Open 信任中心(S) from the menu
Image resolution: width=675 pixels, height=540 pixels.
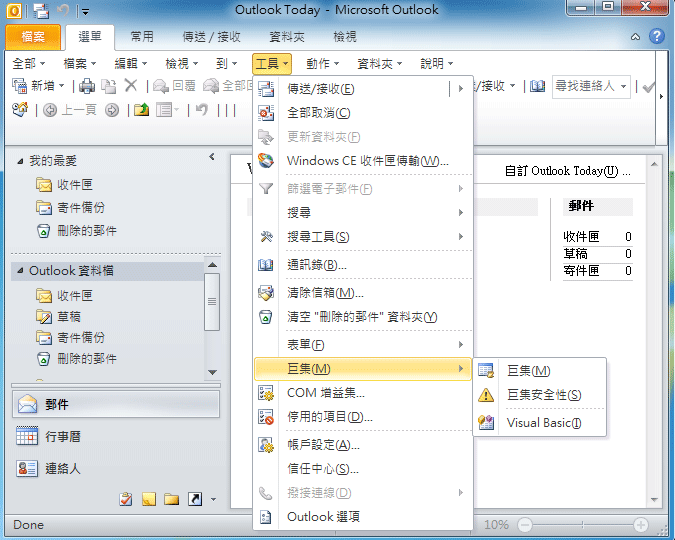click(x=362, y=469)
